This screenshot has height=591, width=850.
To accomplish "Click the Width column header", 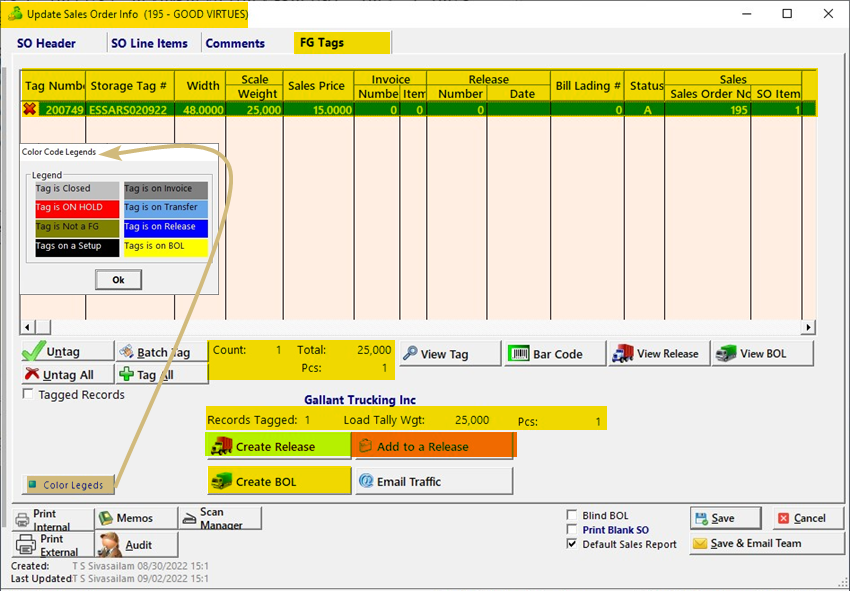I will [x=200, y=86].
